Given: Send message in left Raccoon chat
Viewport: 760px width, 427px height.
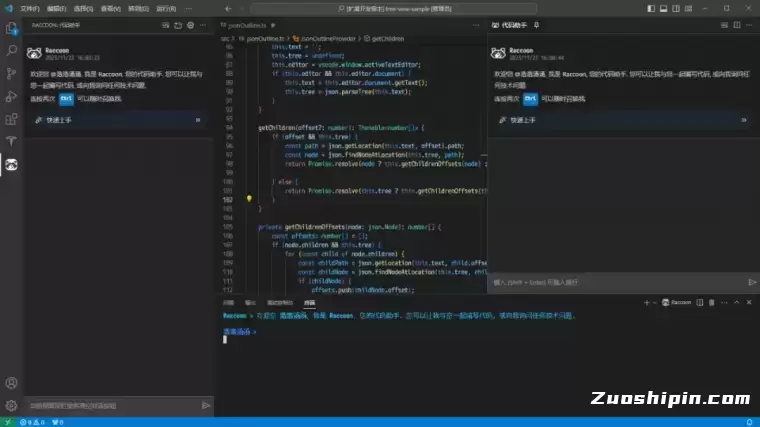Looking at the screenshot, I should pyautogui.click(x=206, y=405).
